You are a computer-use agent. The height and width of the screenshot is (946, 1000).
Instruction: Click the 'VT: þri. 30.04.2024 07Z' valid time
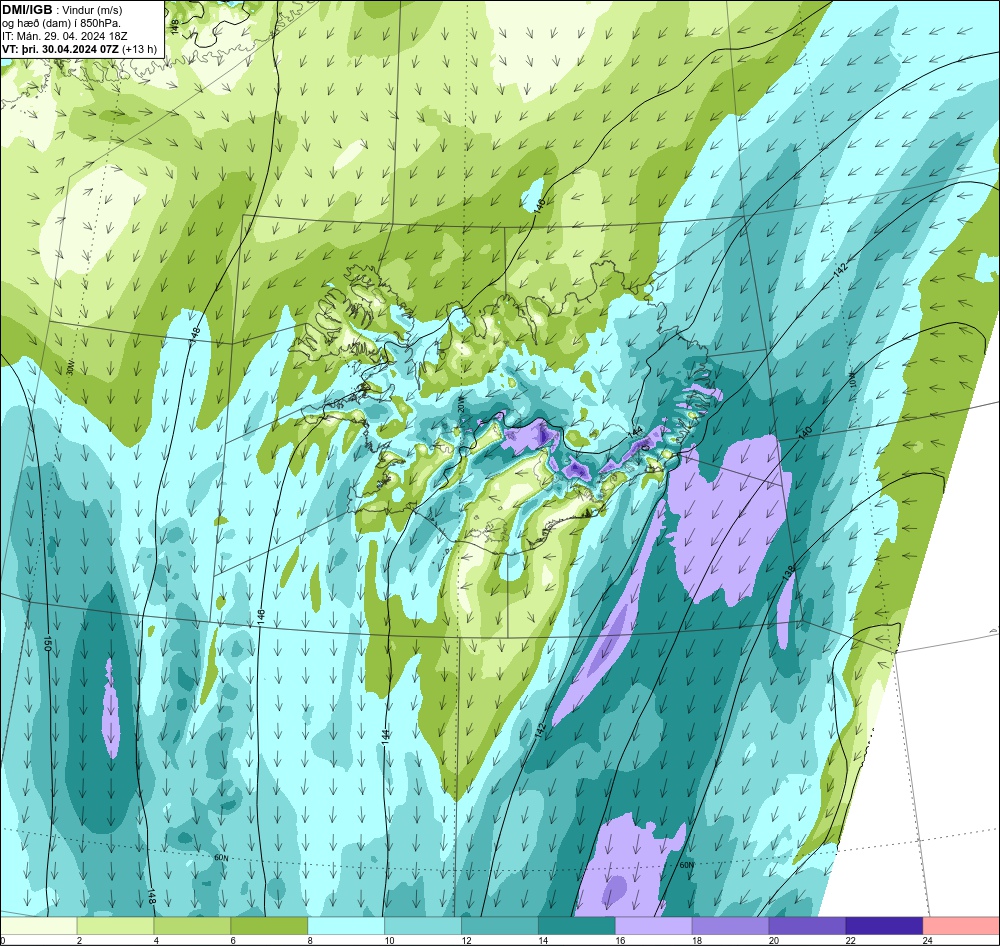tap(63, 48)
